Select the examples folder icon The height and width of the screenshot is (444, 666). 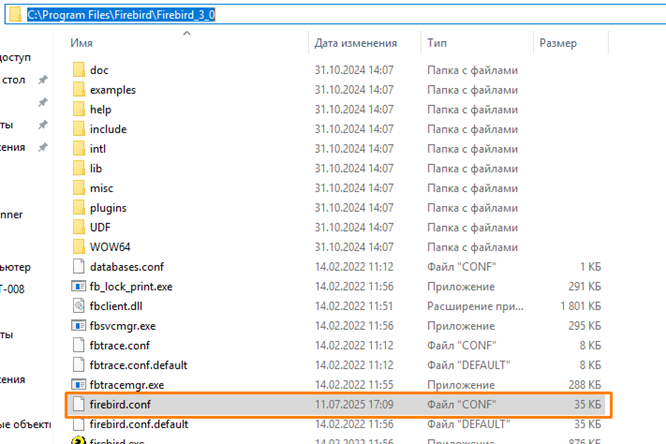[79, 90]
